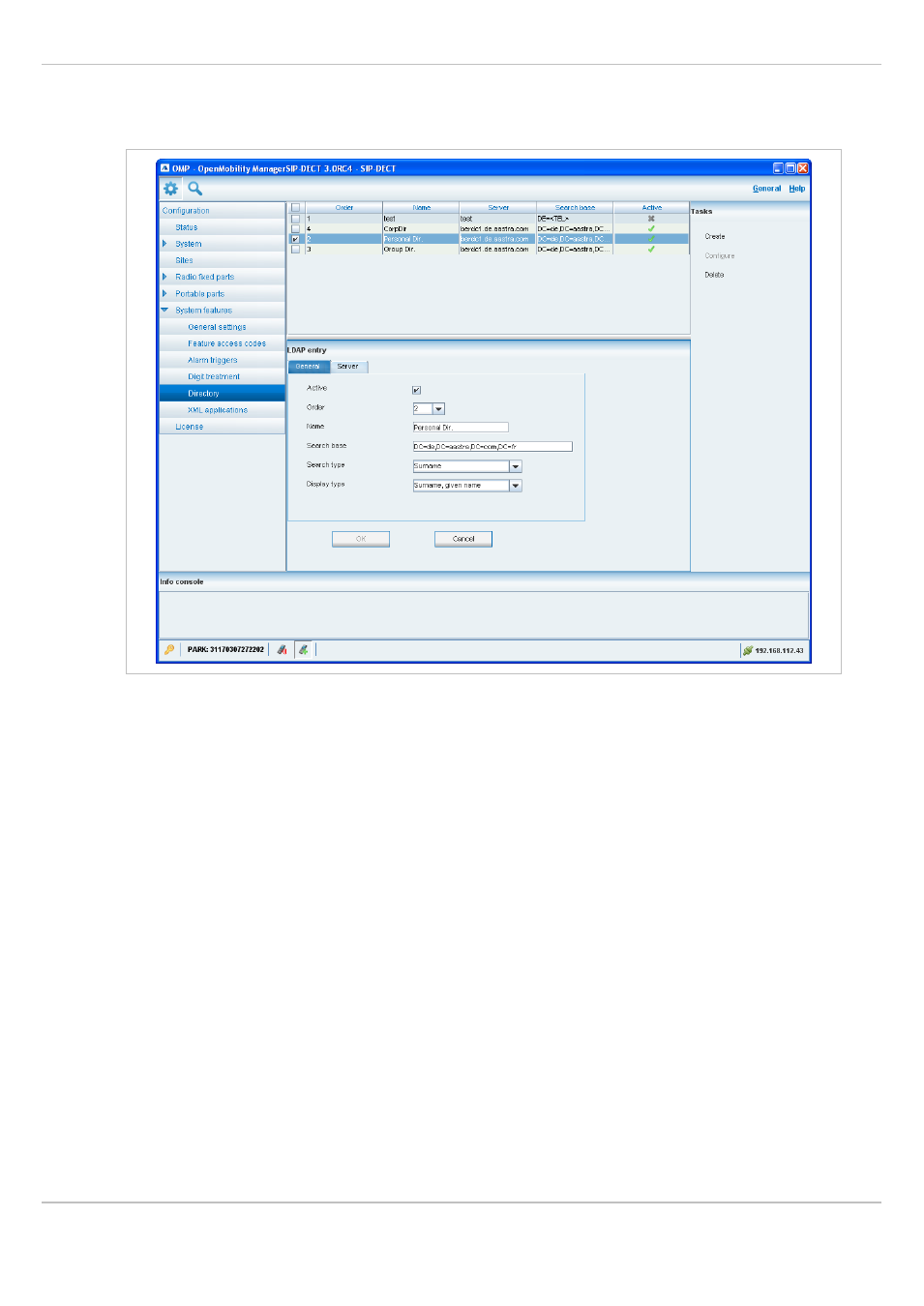This screenshot has height=1306, width=924.
Task: Open the General menu at top right
Action: click(x=766, y=189)
